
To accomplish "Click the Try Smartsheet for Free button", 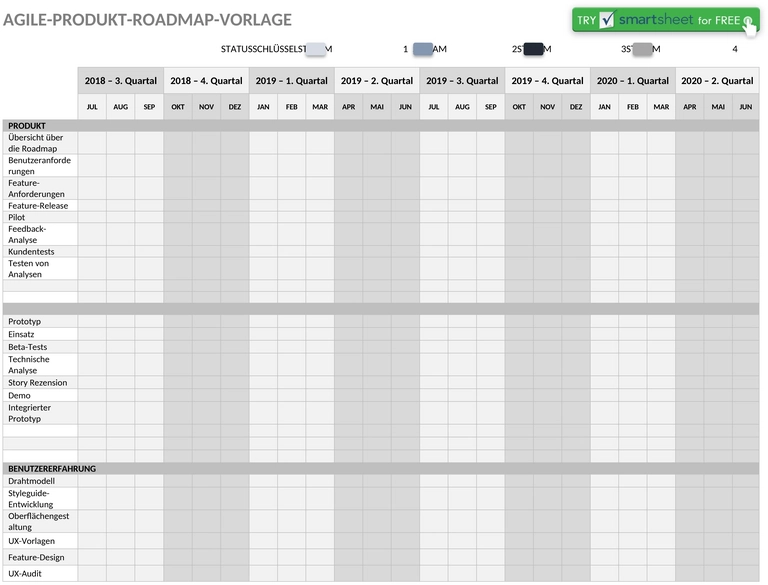I will coord(666,20).
